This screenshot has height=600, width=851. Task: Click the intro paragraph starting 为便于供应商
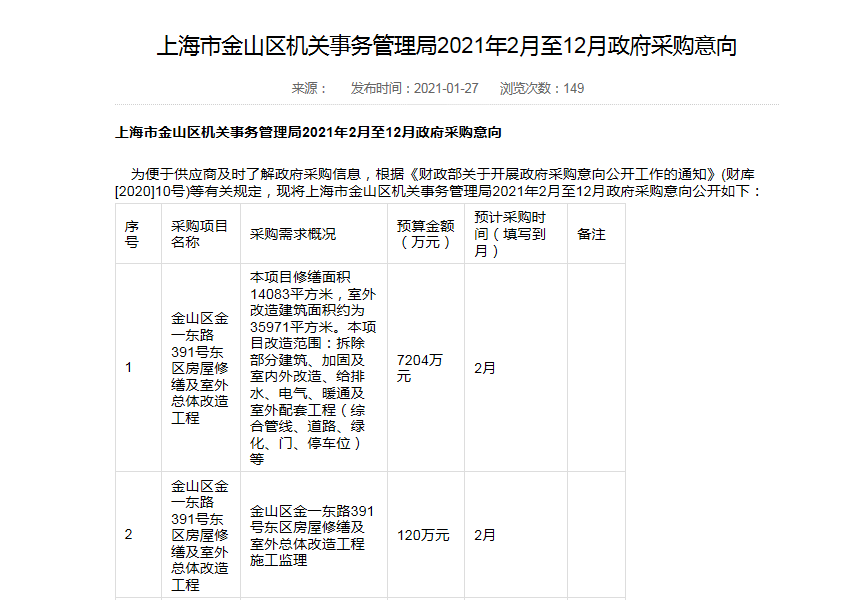(439, 183)
